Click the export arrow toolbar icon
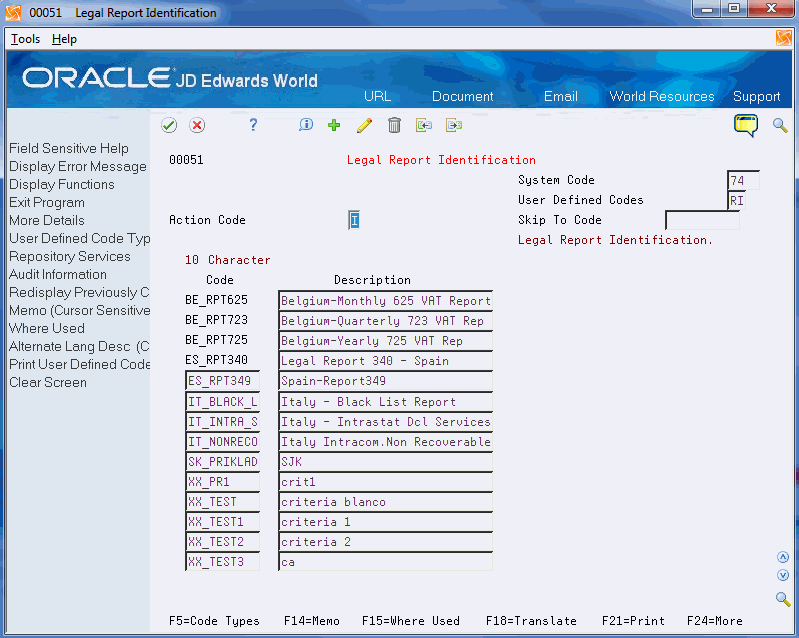The image size is (799, 638). pos(454,125)
